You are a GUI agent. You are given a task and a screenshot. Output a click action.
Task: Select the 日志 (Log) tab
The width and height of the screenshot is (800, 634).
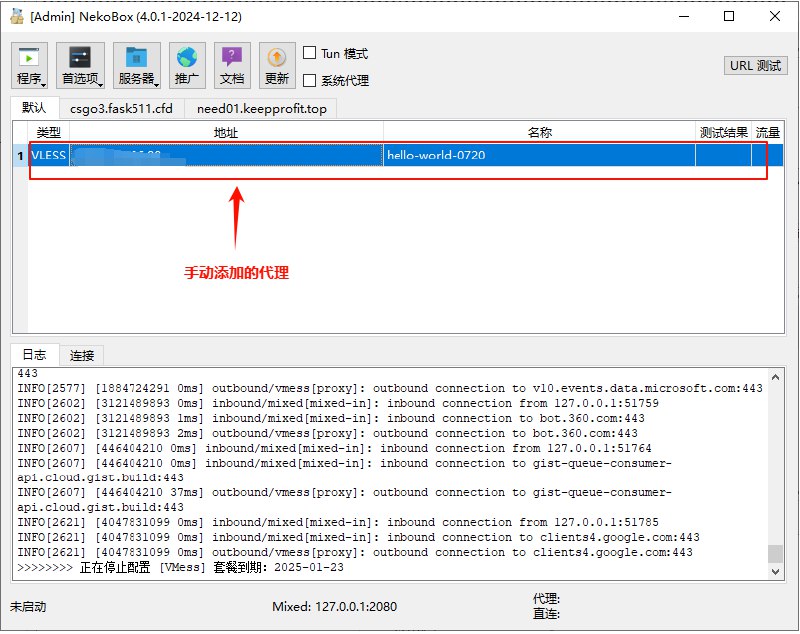34,355
